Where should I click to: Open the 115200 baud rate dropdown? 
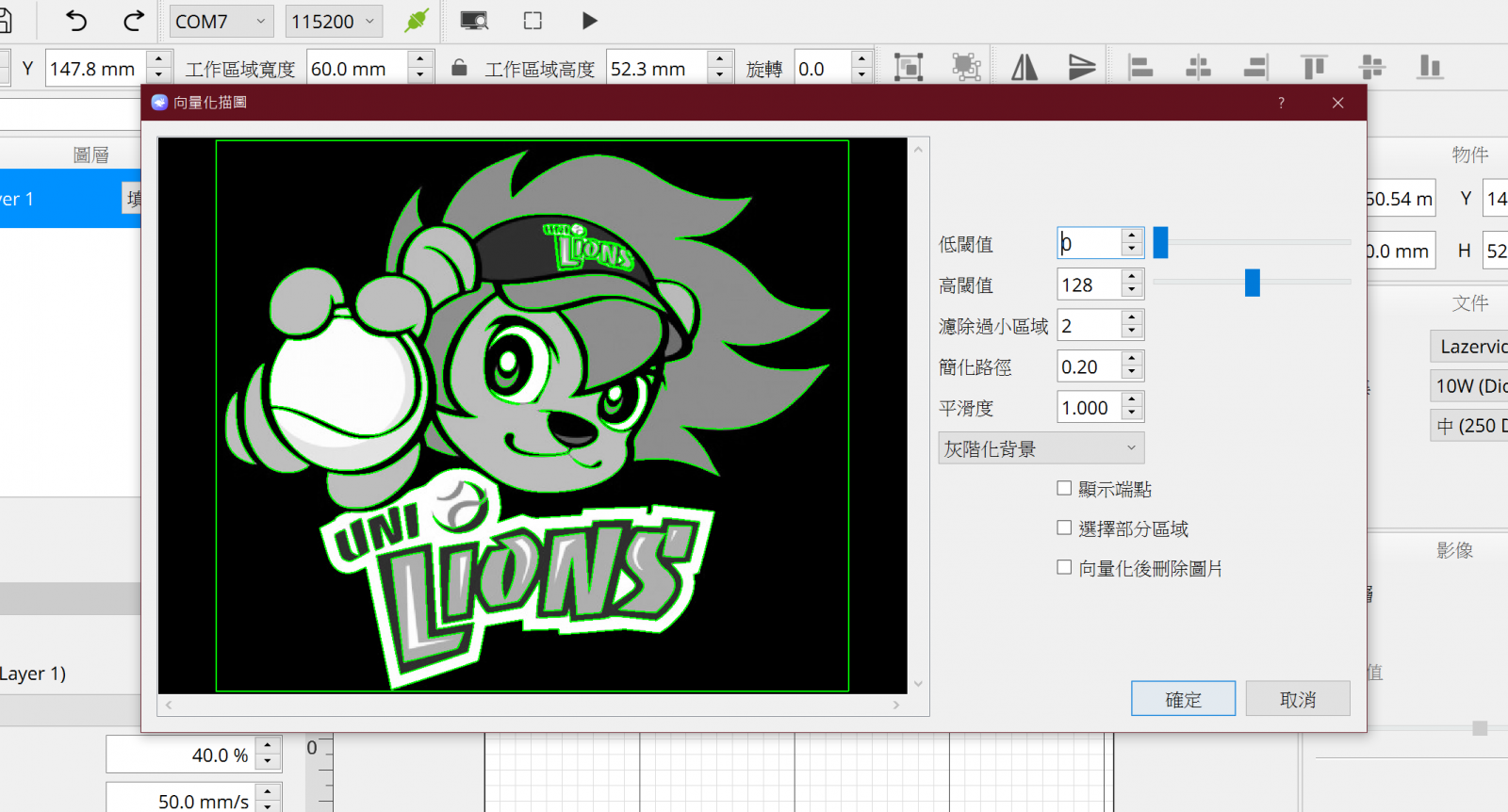pos(334,21)
